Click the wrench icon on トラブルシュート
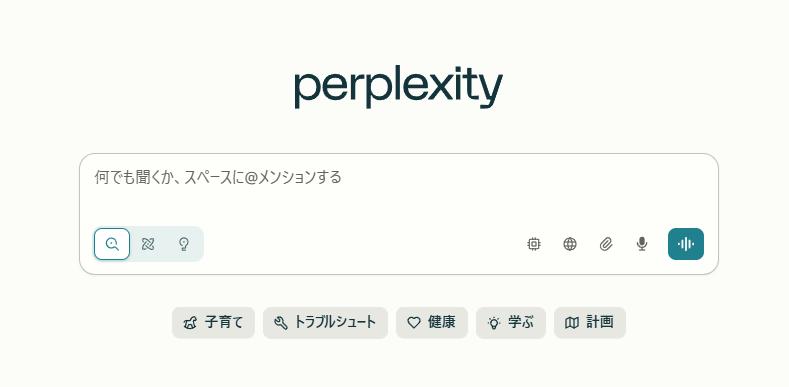This screenshot has height=387, width=789. [x=281, y=323]
